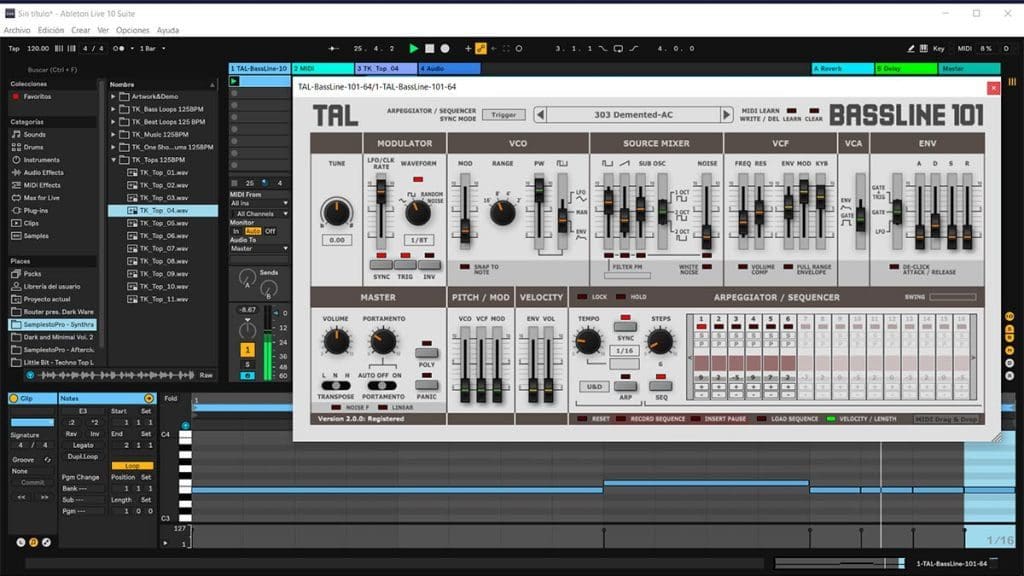This screenshot has height=576, width=1024.
Task: Open the 1 Bar quantization dropdown
Action: click(x=152, y=48)
